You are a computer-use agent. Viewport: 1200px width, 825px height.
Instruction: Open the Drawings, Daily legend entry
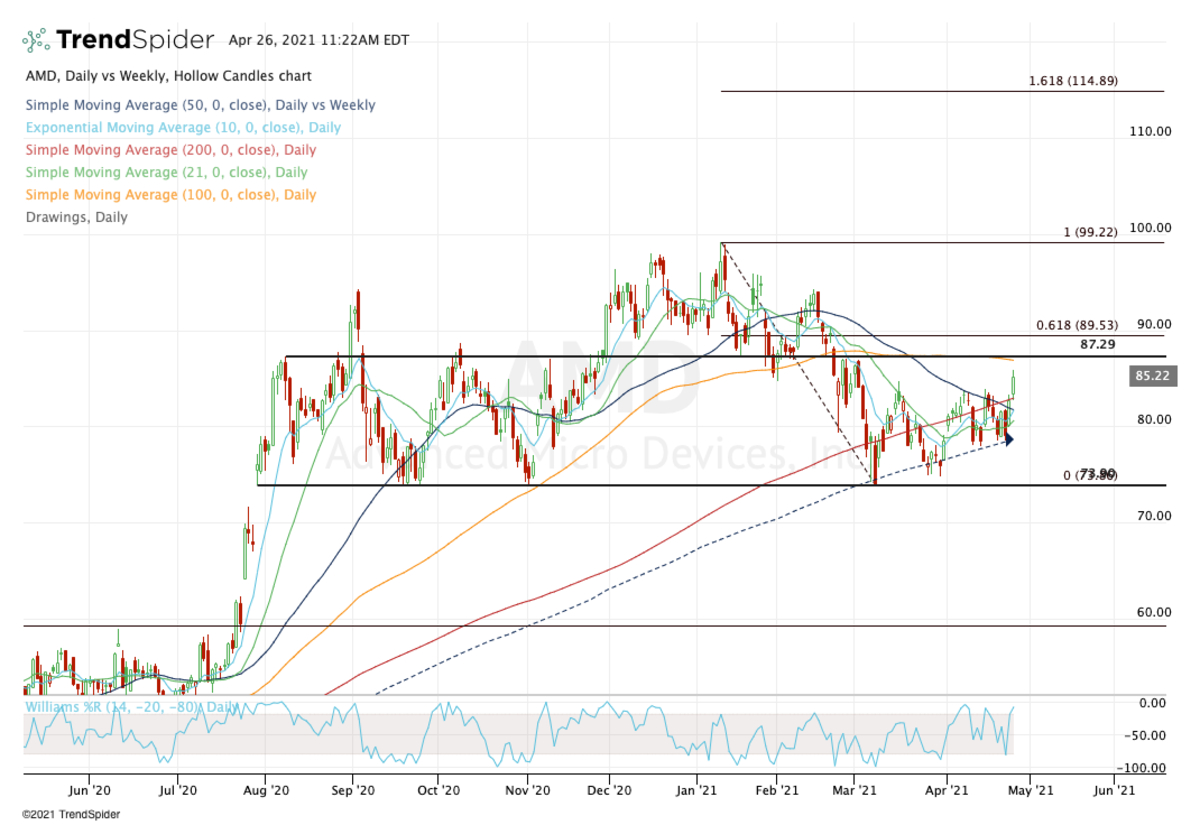tap(76, 217)
